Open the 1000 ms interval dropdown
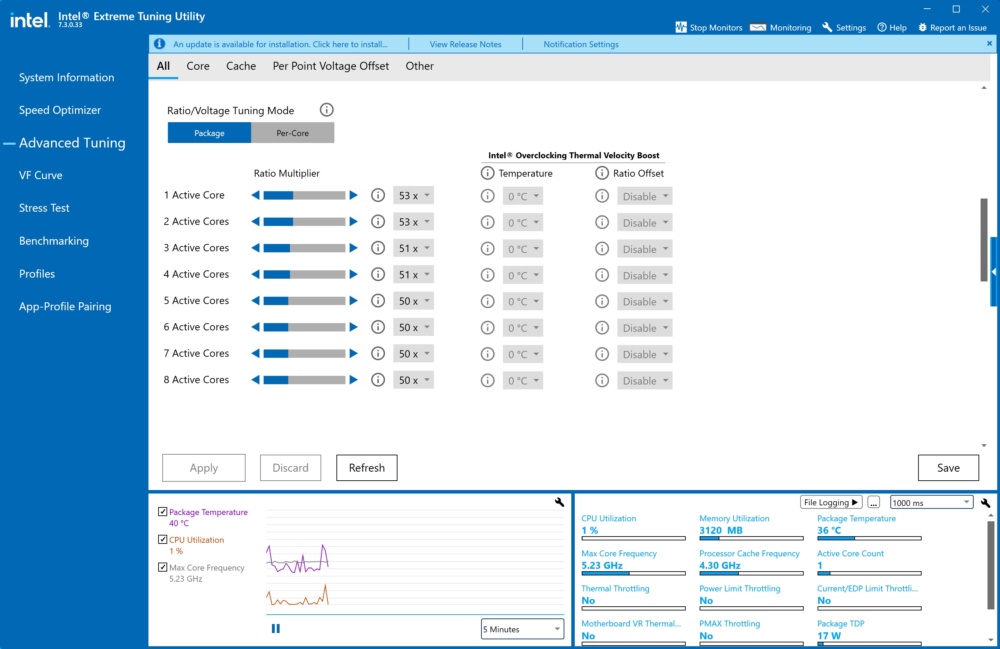Viewport: 1000px width, 649px height. click(931, 502)
